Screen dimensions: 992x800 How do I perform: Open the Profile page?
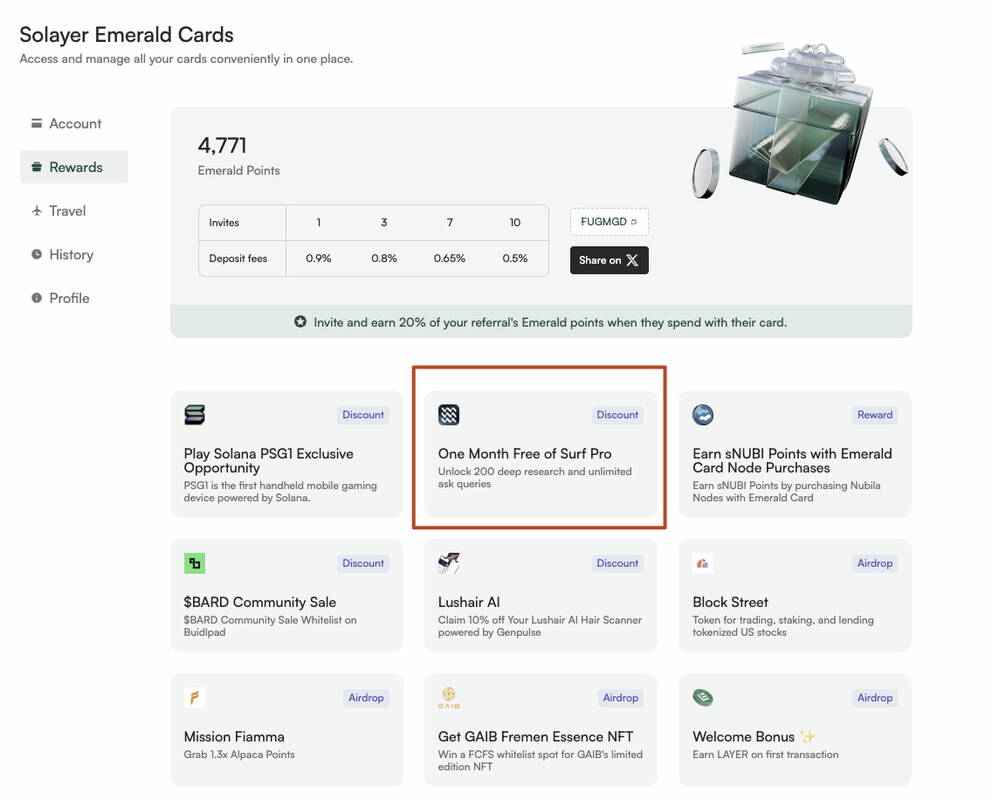point(69,298)
